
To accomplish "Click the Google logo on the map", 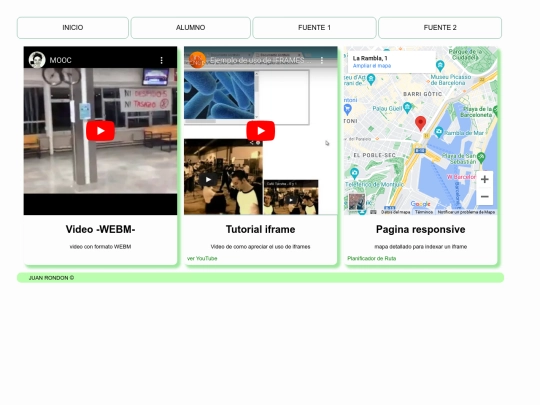I will (420, 204).
